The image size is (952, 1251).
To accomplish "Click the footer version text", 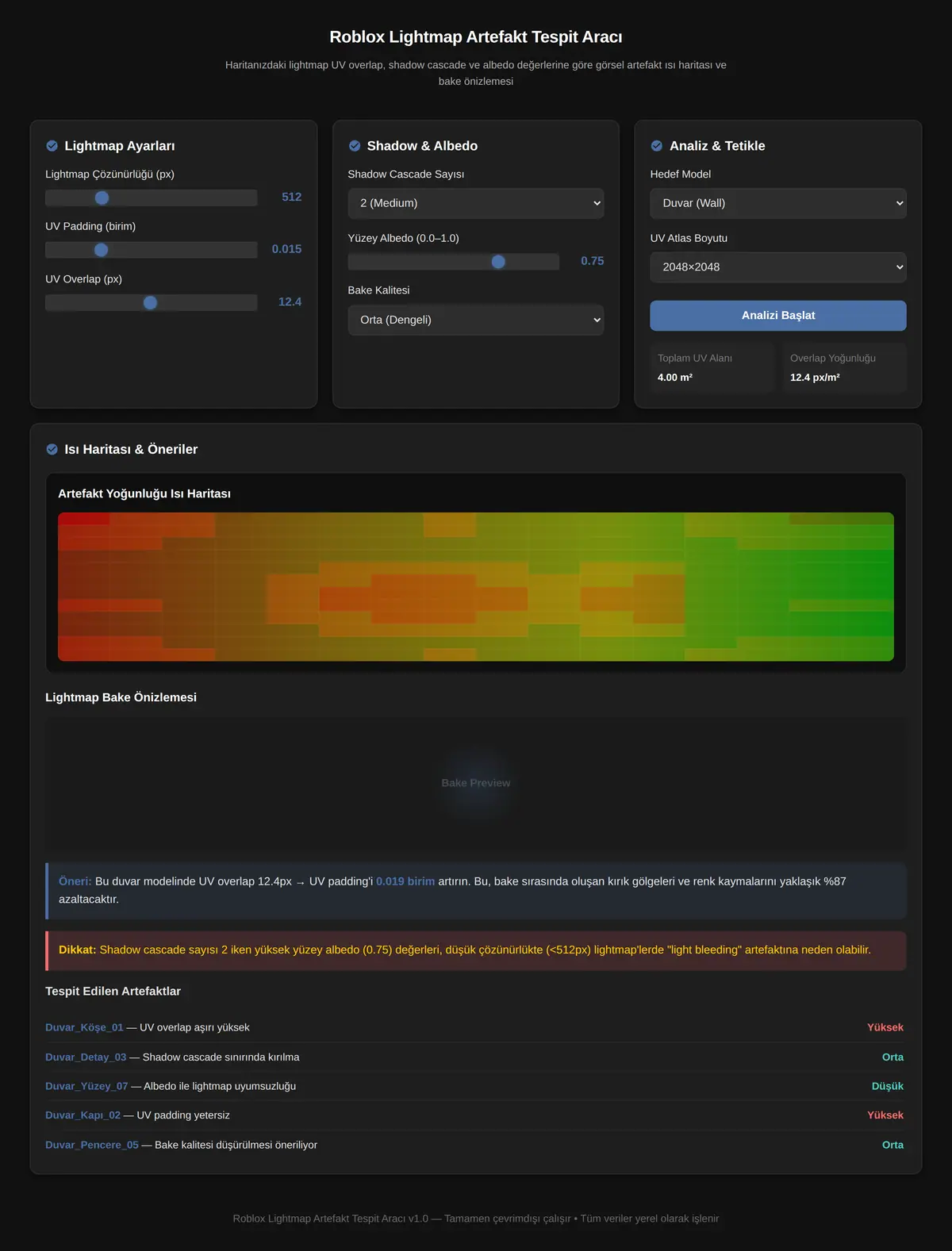I will [476, 1218].
